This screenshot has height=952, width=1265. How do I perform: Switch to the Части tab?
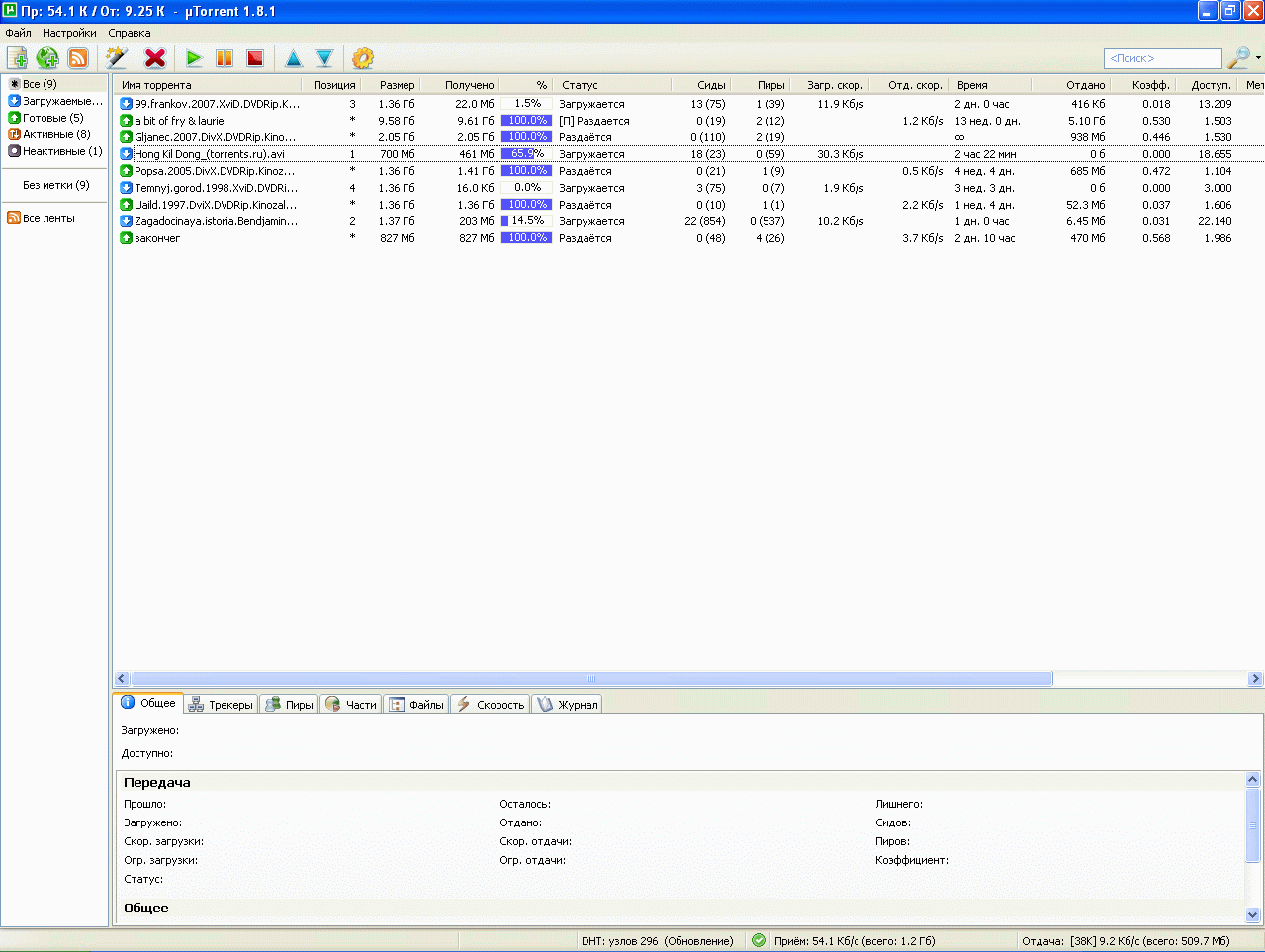point(350,705)
